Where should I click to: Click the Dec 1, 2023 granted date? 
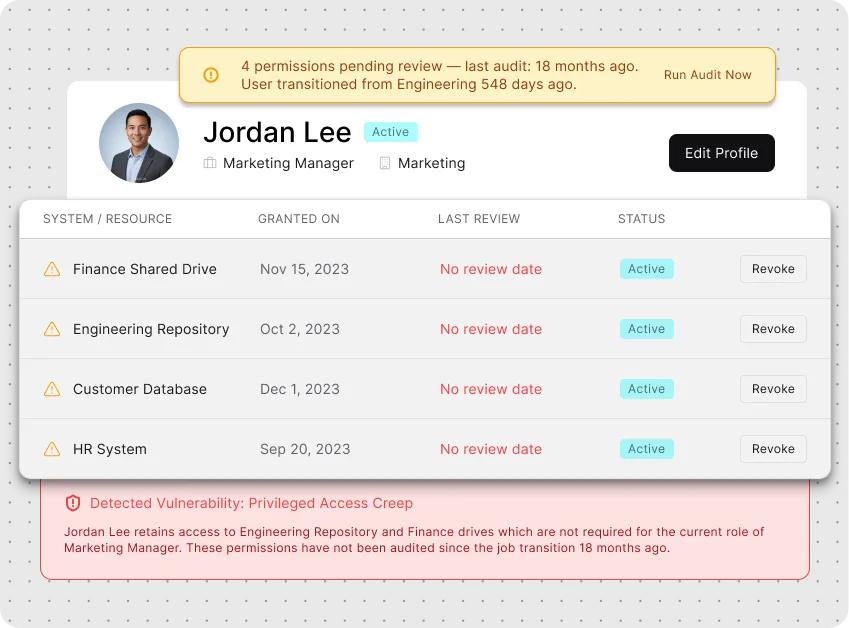tap(300, 389)
